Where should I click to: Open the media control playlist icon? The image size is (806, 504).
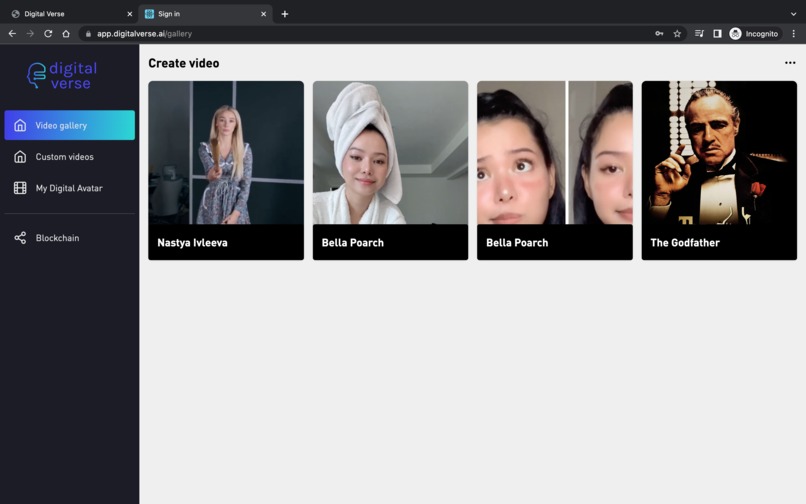(699, 33)
